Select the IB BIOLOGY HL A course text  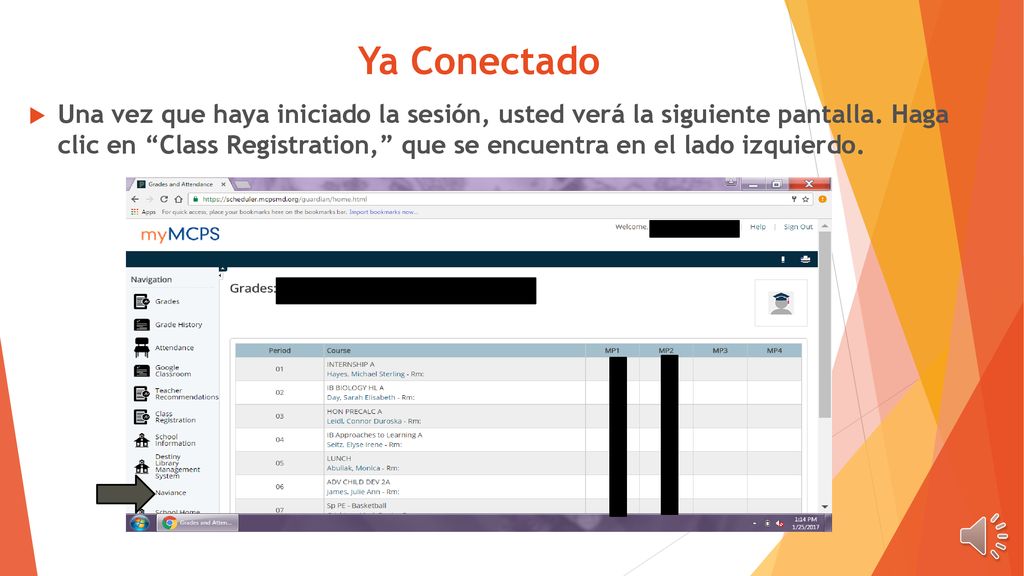point(355,388)
